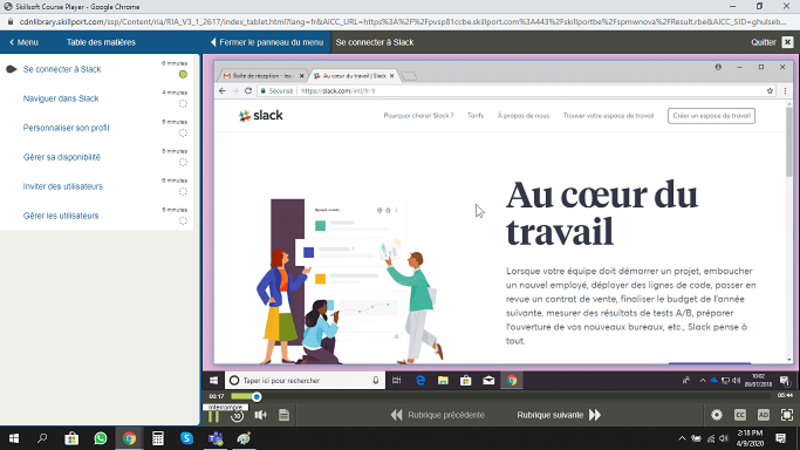Viewport: 800px width, 450px height.
Task: Open the video browser three-dot menu
Action: coord(785,91)
